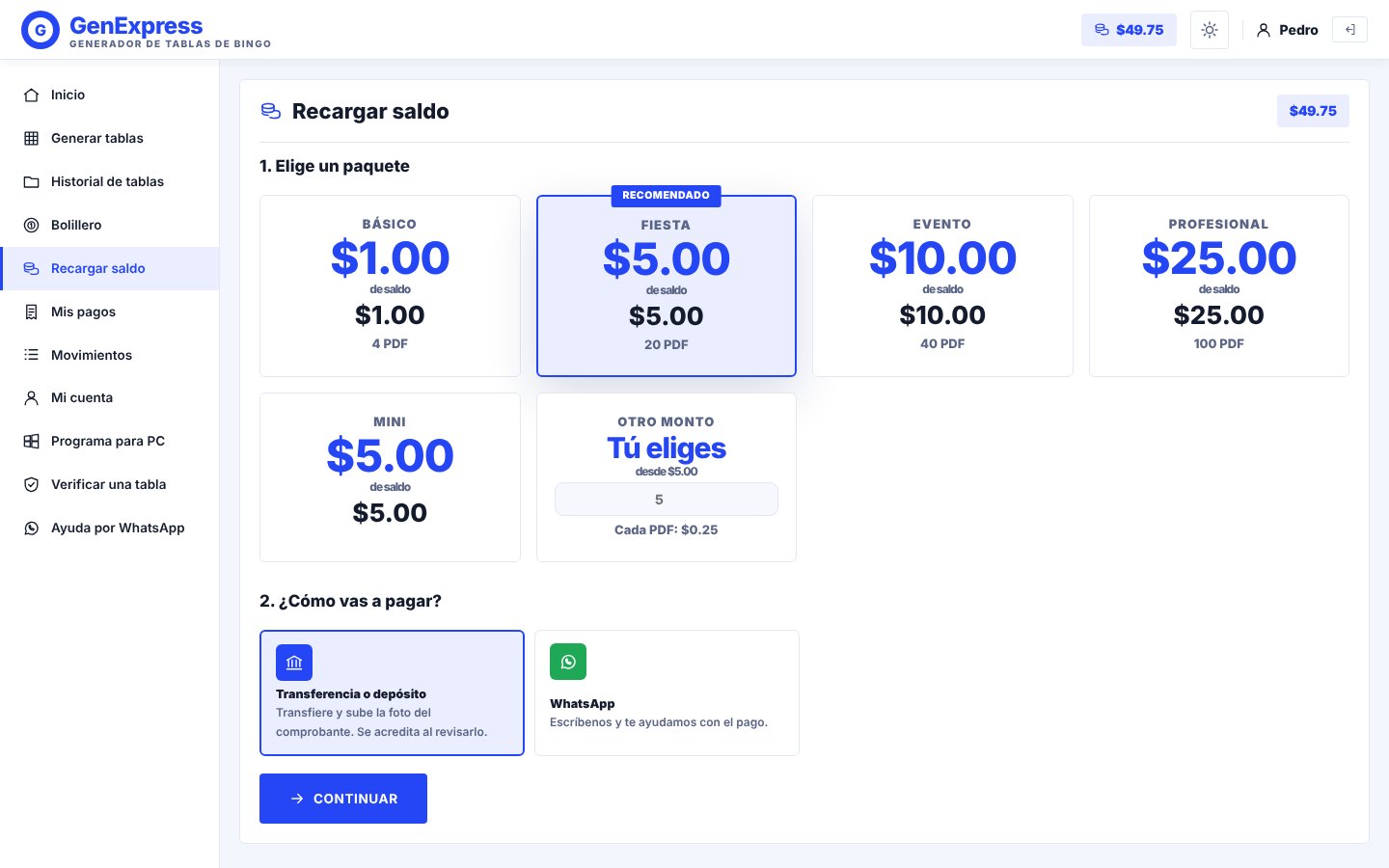Click the '100 PDF' label
The height and width of the screenshot is (868, 1389).
1219,343
